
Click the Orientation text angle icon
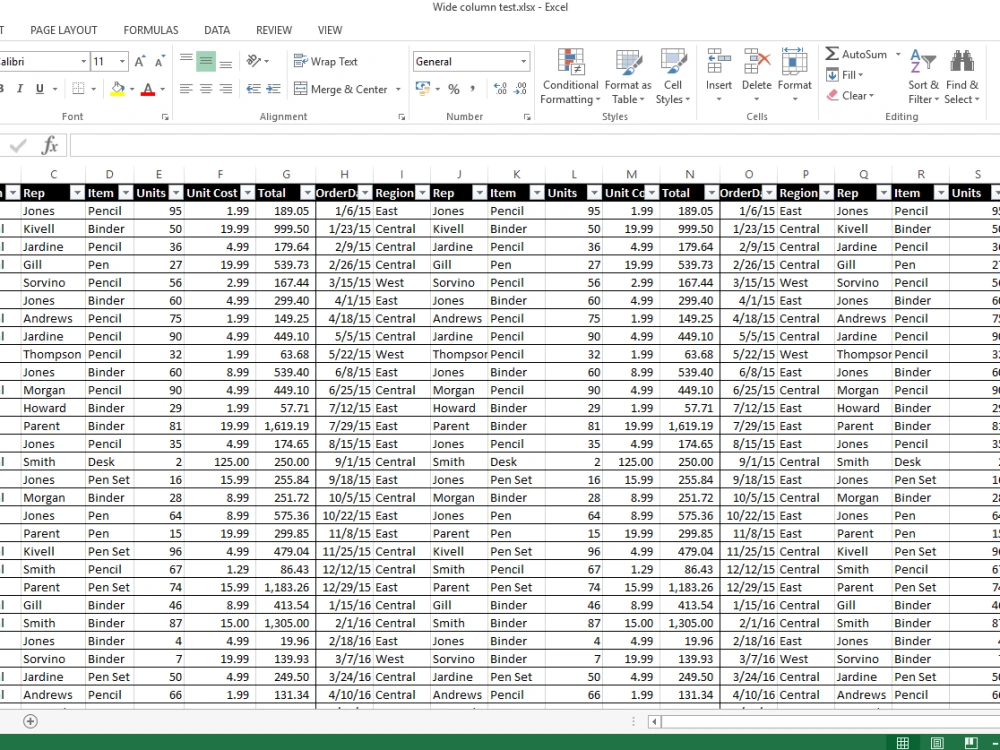254,61
